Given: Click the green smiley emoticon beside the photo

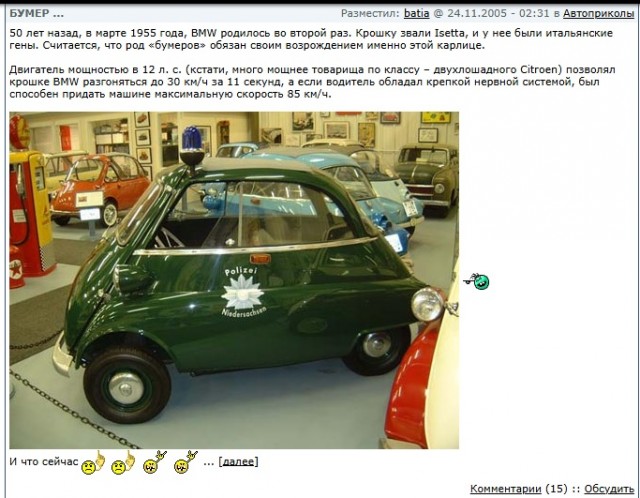Looking at the screenshot, I should coord(477,281).
